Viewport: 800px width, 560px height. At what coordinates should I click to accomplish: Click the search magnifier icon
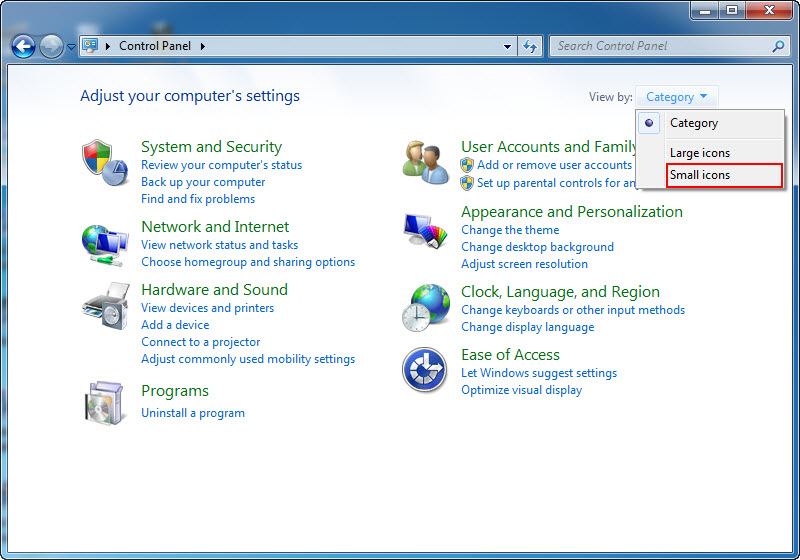pyautogui.click(x=778, y=46)
